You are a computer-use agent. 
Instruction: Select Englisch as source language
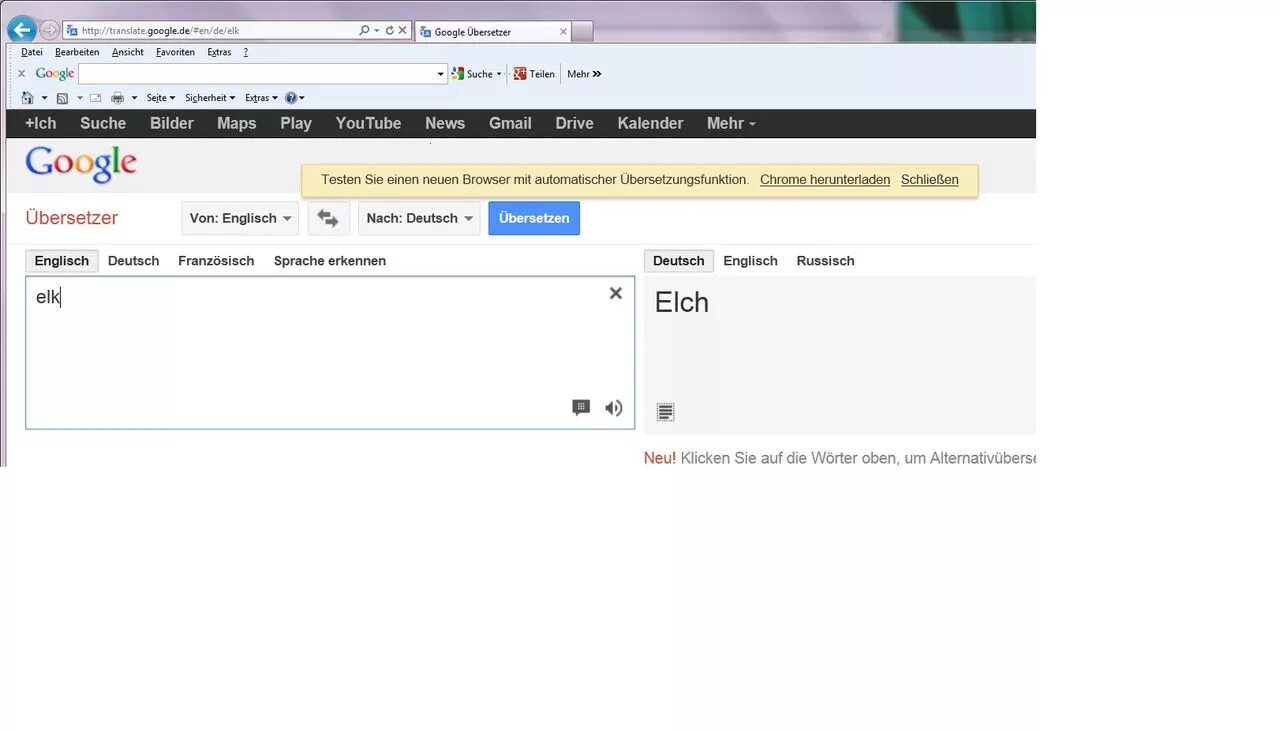pos(62,261)
